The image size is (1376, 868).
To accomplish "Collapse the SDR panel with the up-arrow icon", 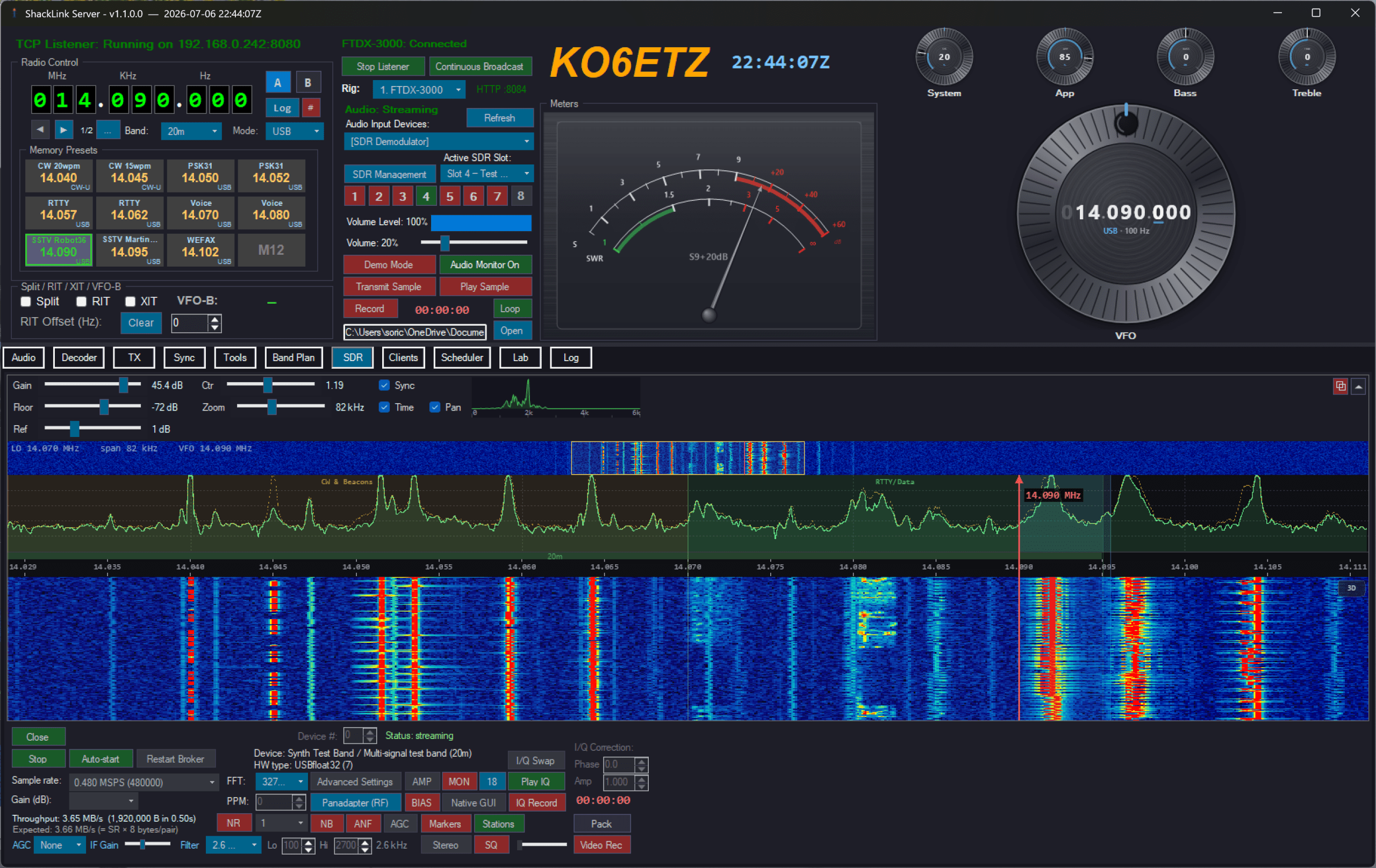I will coord(1358,386).
